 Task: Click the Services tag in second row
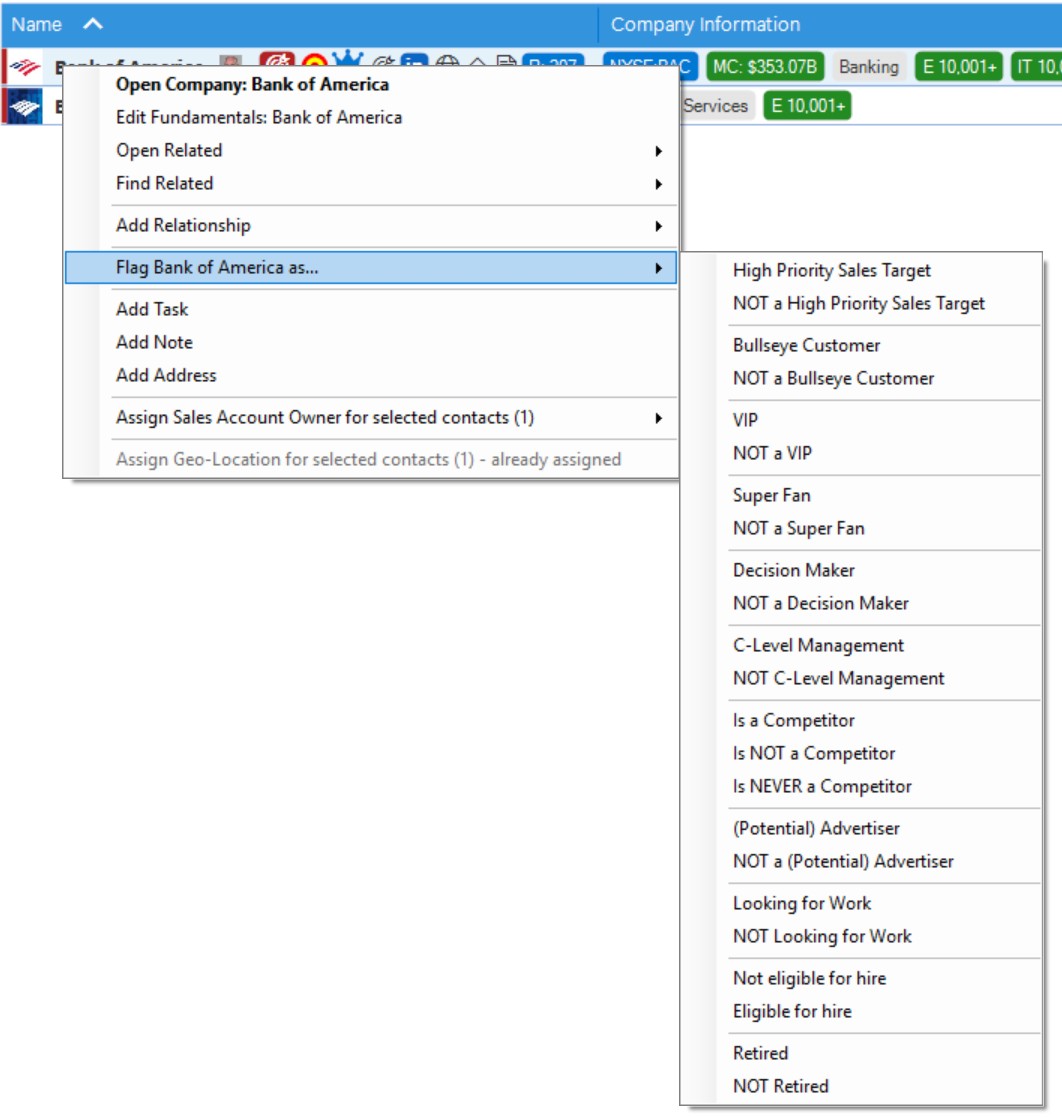pyautogui.click(x=715, y=106)
